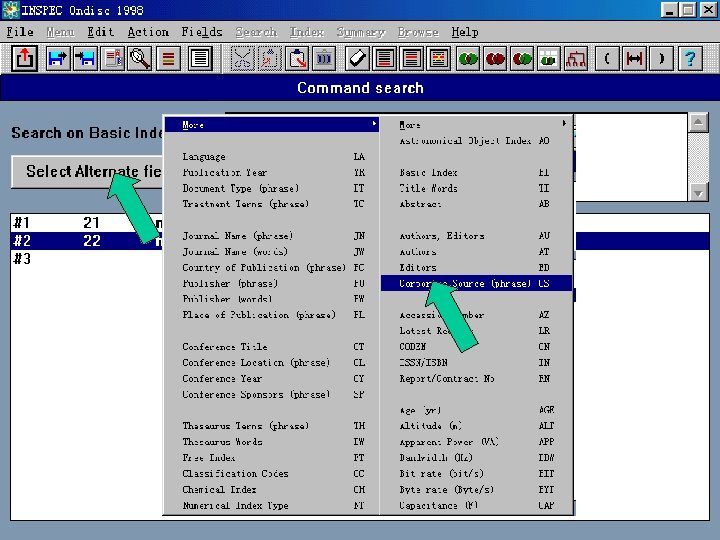Click the Select Alternate field button
720x540 pixels.
point(87,171)
